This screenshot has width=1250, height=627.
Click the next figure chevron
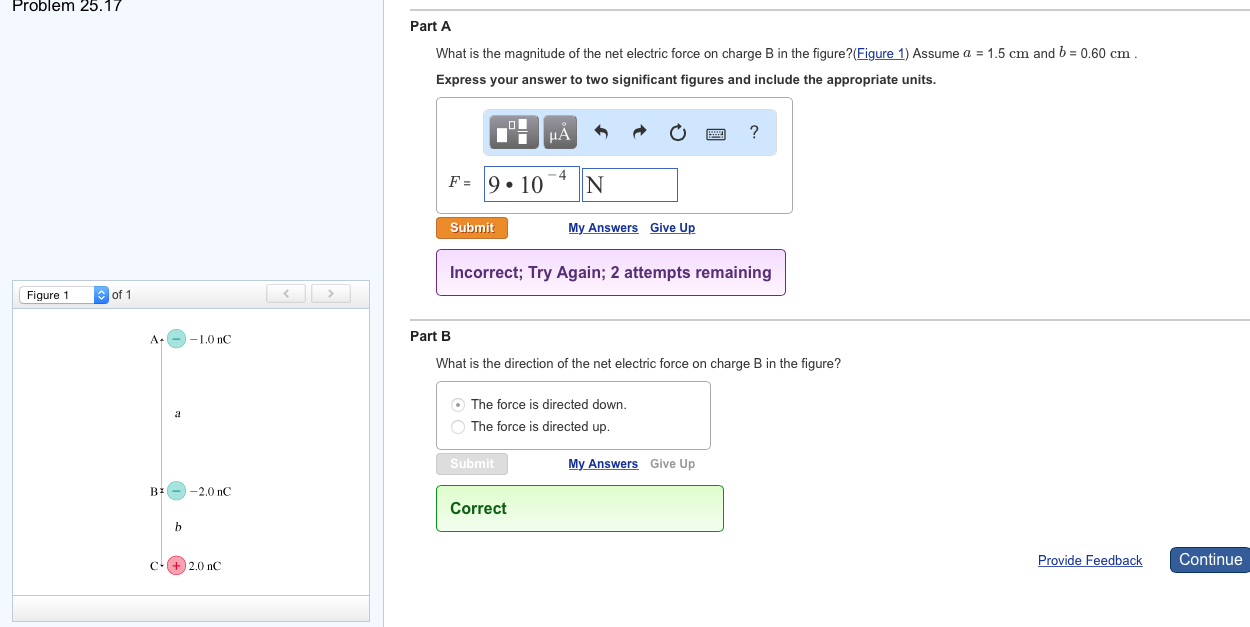(330, 293)
